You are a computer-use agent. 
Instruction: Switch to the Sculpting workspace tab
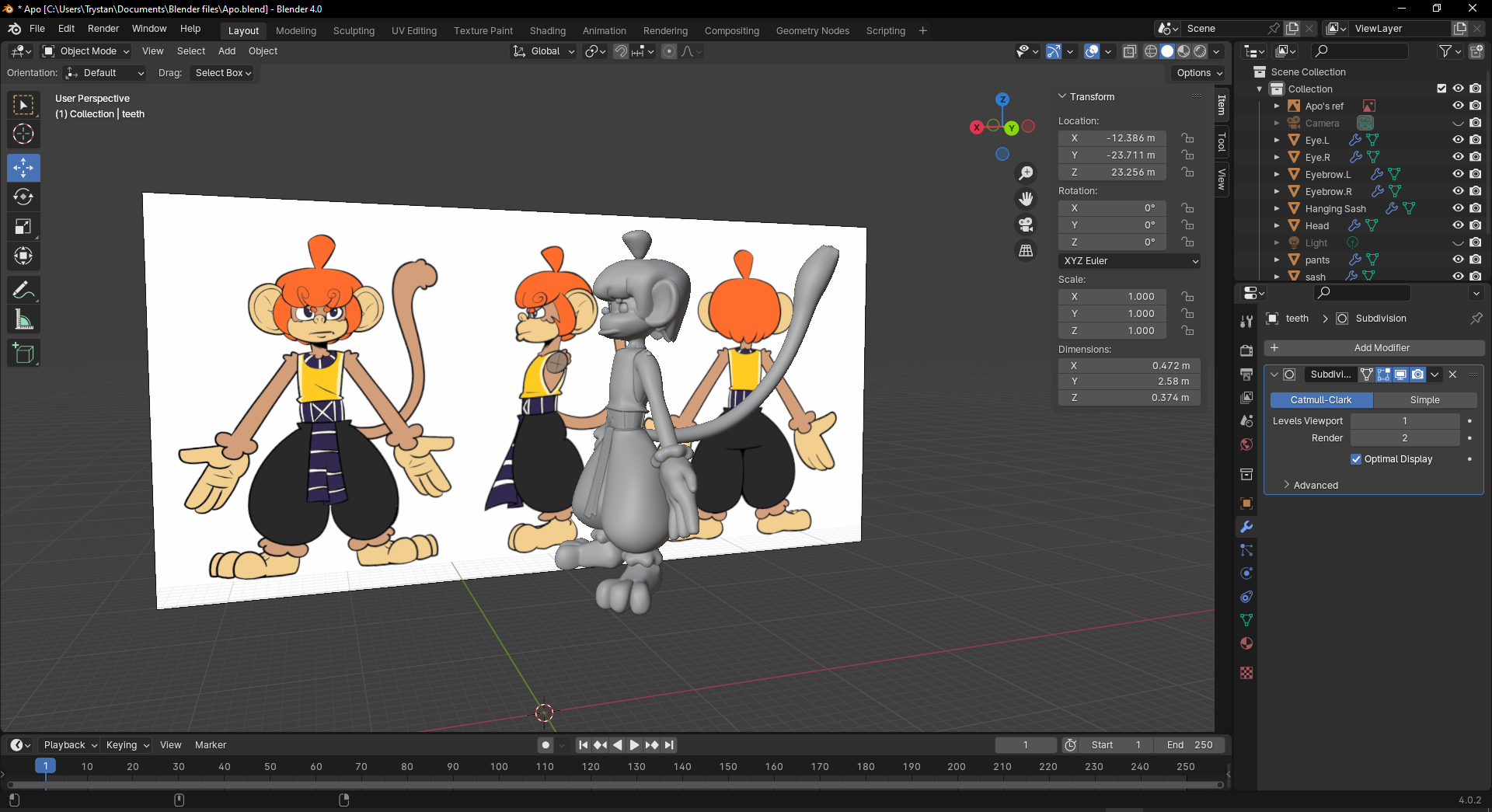tap(354, 31)
